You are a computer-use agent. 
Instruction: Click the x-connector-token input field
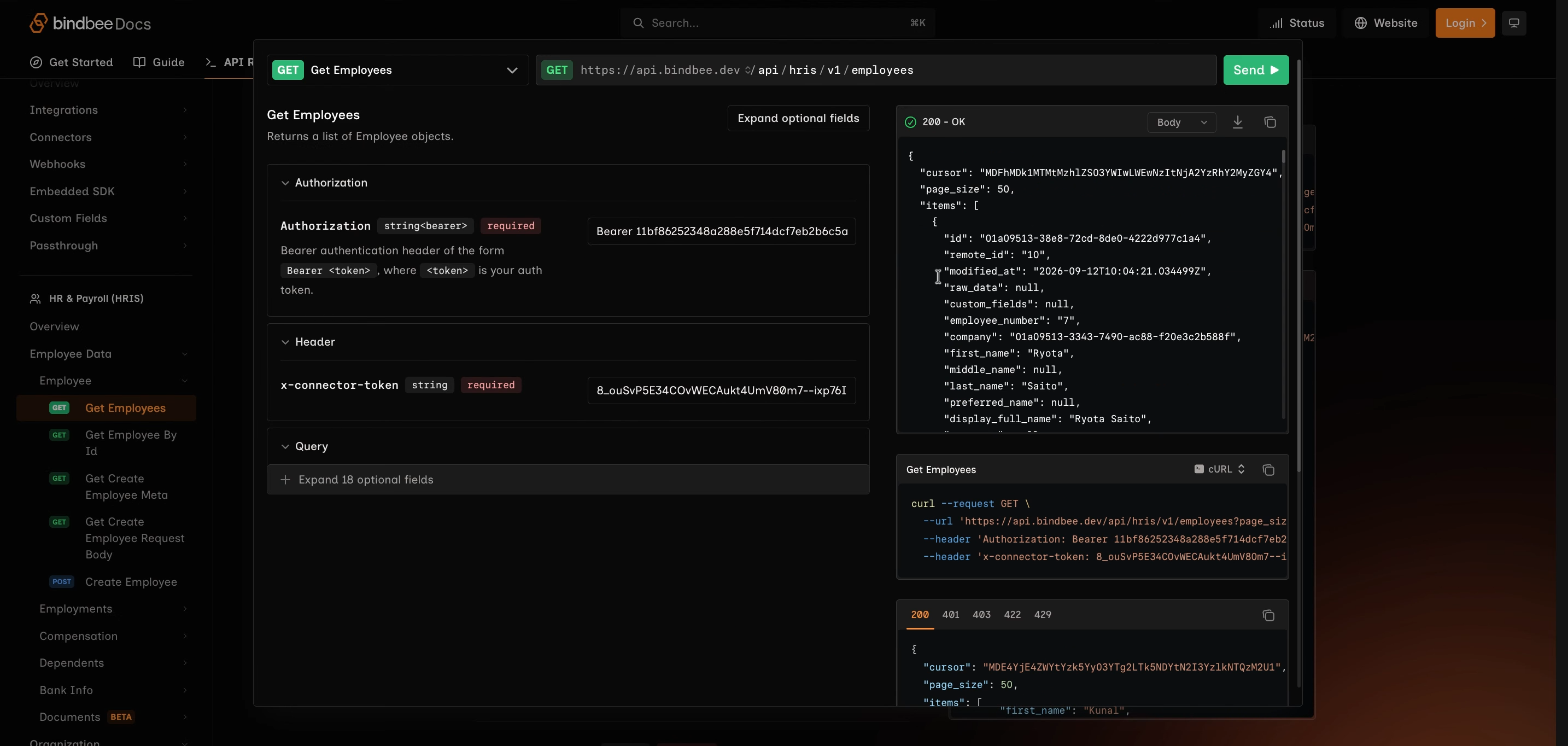click(721, 391)
